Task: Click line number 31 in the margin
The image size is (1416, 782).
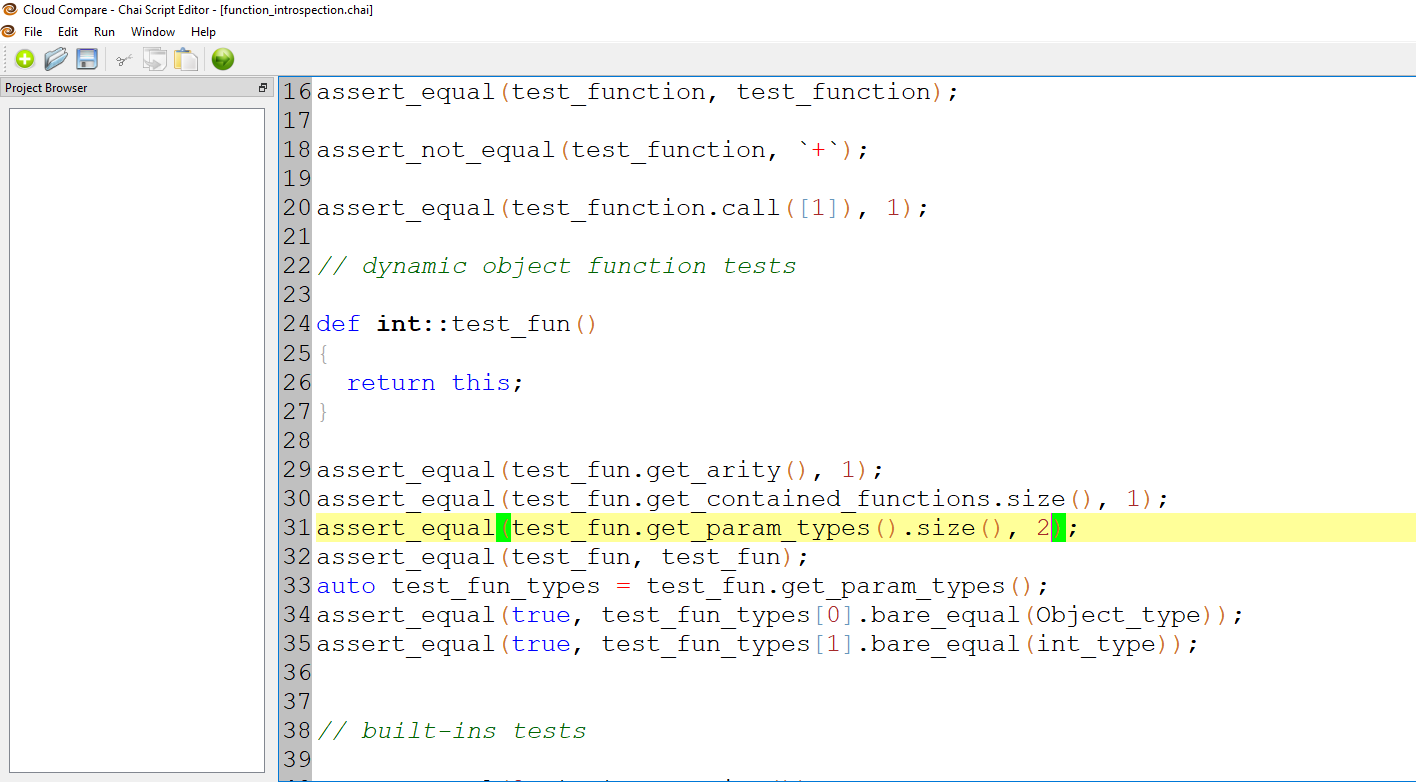Action: click(297, 528)
